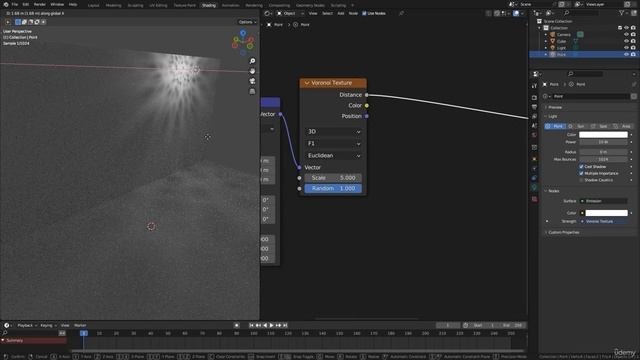Click the viewport pan hand icon
640x360 pixels.
(x=252, y=71)
